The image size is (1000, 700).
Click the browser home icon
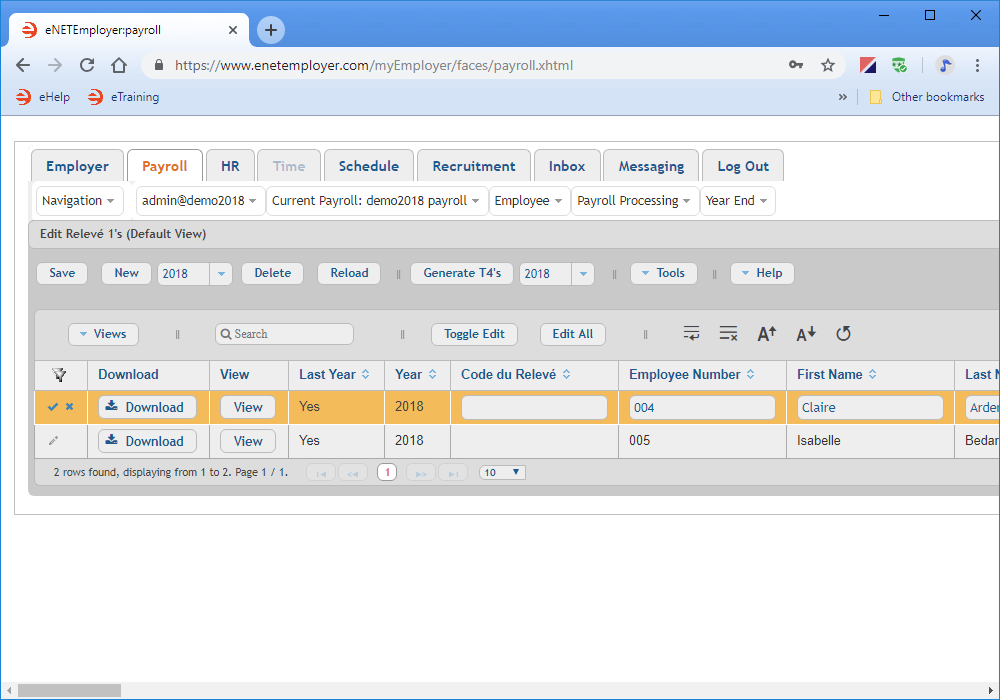tap(119, 65)
